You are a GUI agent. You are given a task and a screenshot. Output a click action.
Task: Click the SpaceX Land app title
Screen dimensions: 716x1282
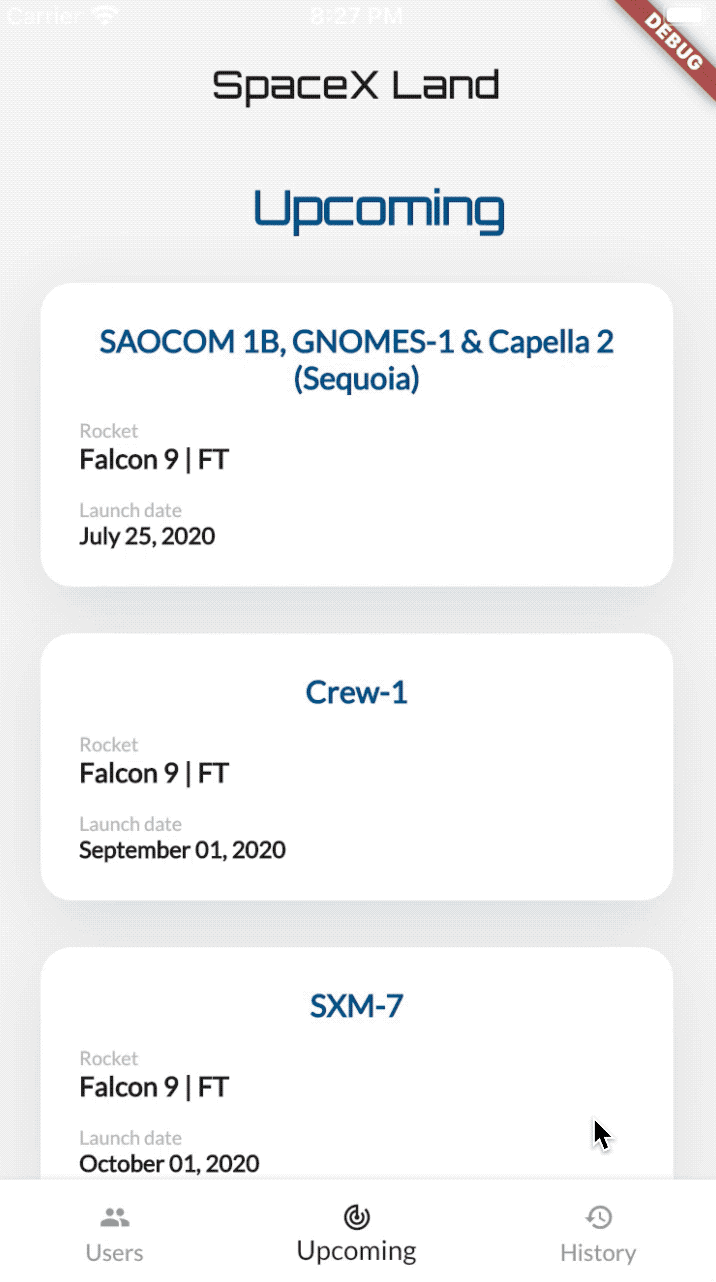tap(356, 86)
